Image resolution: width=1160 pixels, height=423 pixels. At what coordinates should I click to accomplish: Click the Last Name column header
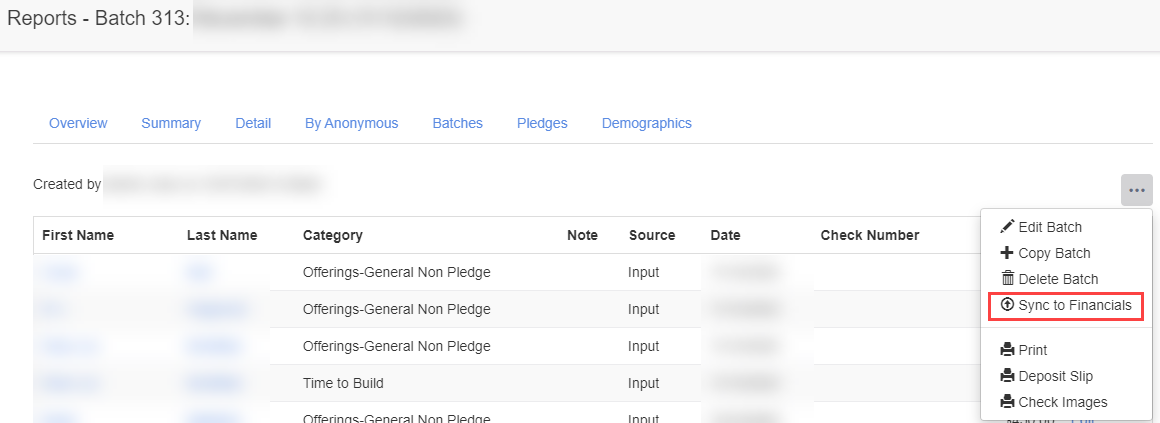[221, 235]
